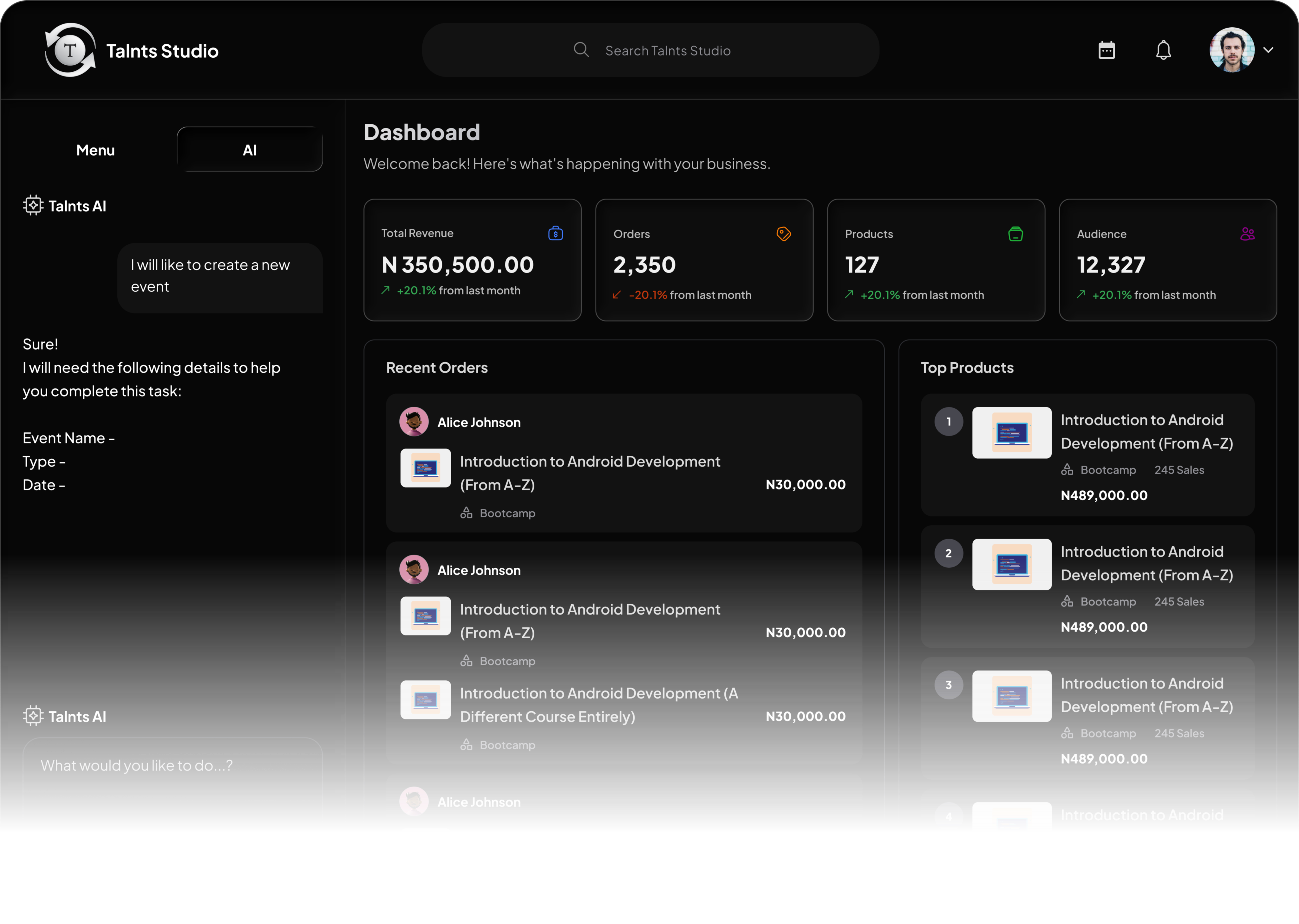
Task: Click the tag icon on the Orders card
Action: (783, 233)
